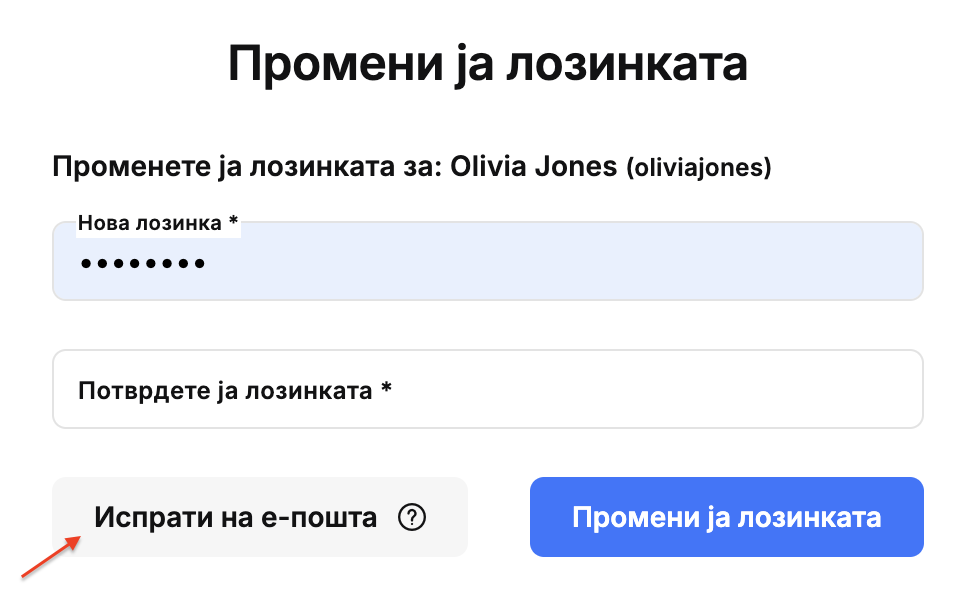The height and width of the screenshot is (590, 980).
Task: Place cursor in the confirm password box
Action: click(x=488, y=389)
